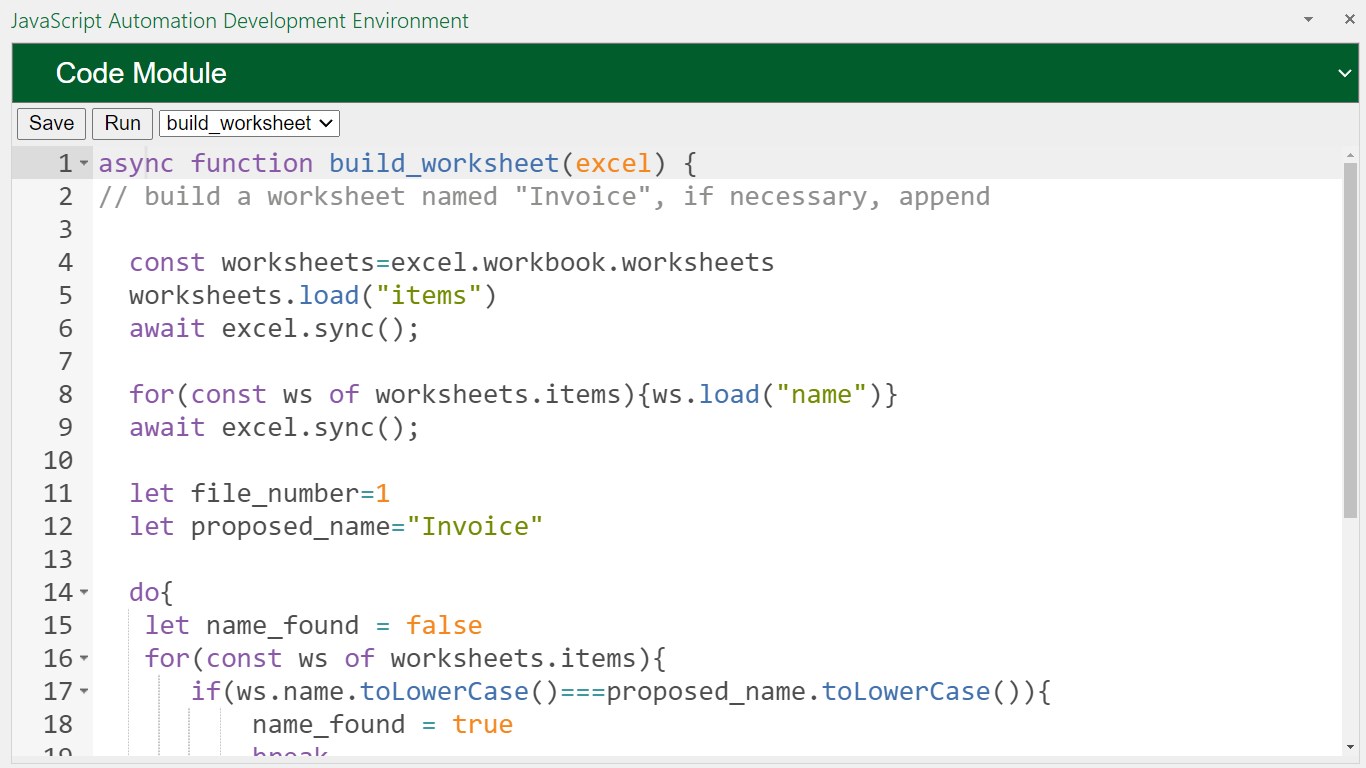This screenshot has width=1366, height=768.
Task: Click line number 11 in the gutter
Action: pyautogui.click(x=59, y=493)
